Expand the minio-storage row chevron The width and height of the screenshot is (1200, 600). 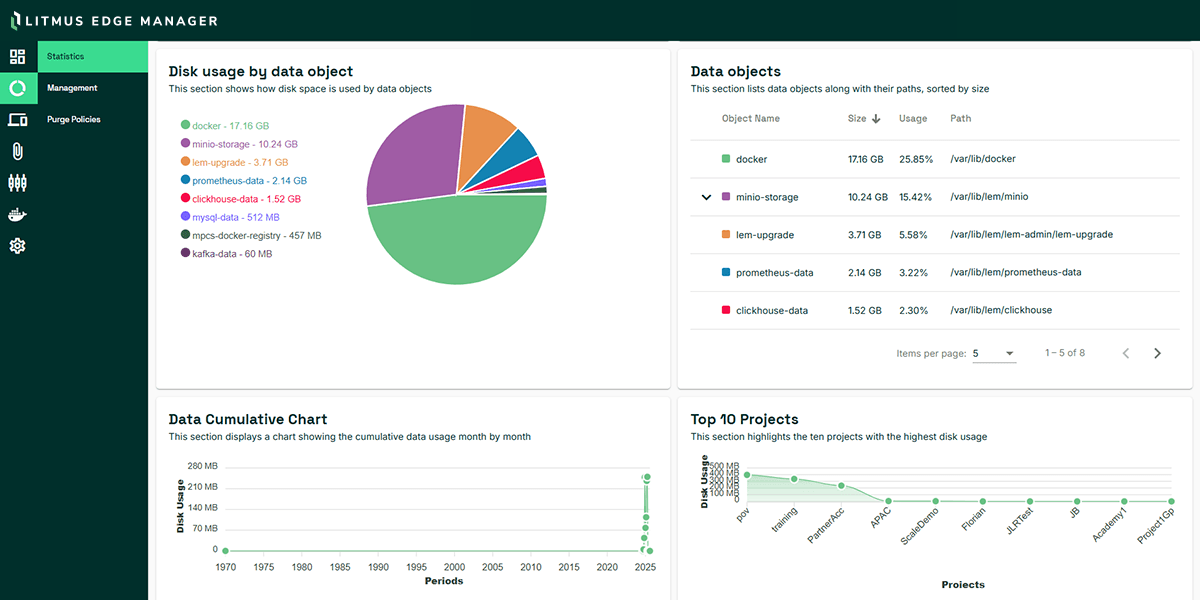(x=706, y=197)
